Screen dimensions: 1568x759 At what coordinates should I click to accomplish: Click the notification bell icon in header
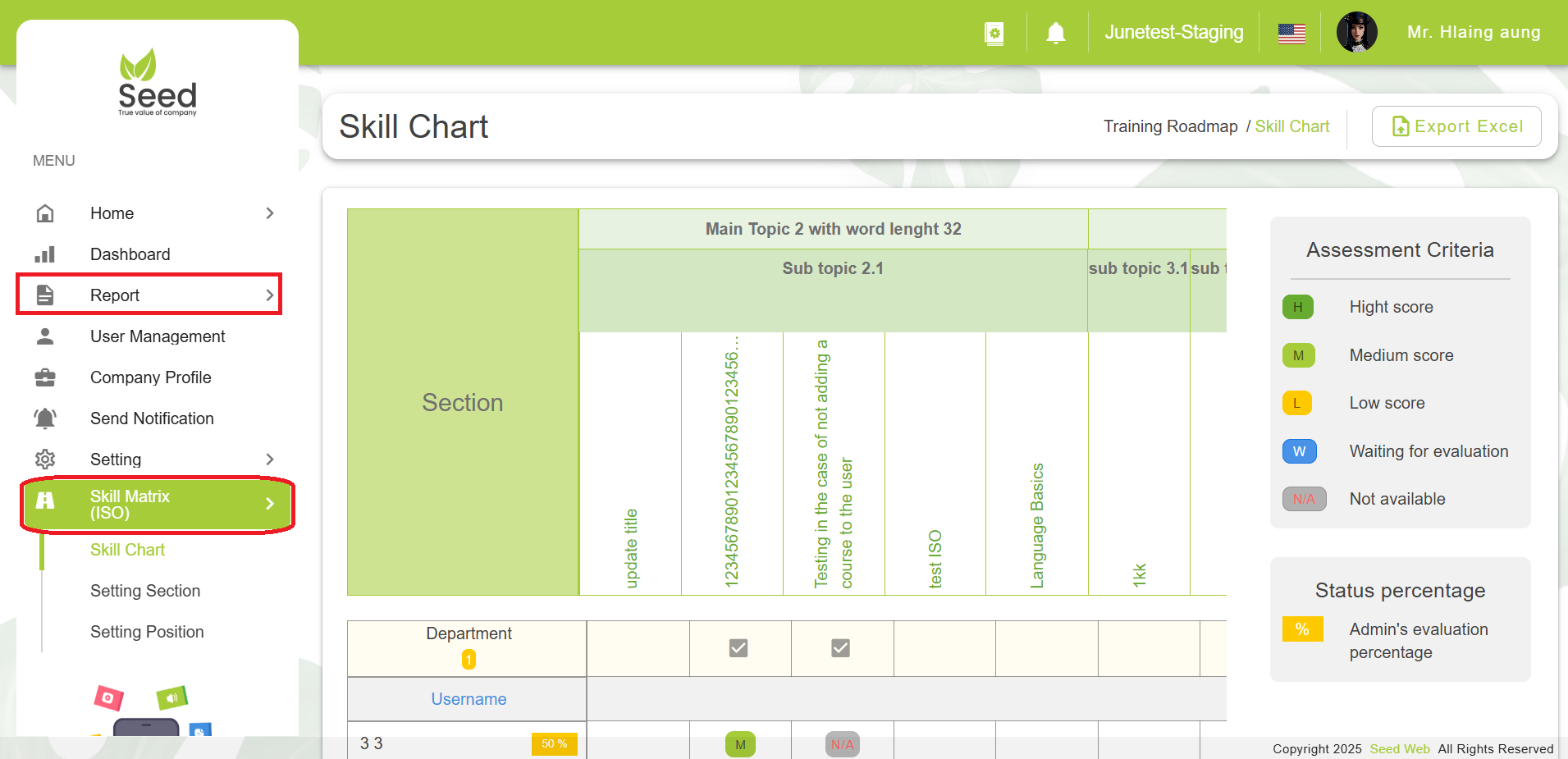pyautogui.click(x=1055, y=33)
